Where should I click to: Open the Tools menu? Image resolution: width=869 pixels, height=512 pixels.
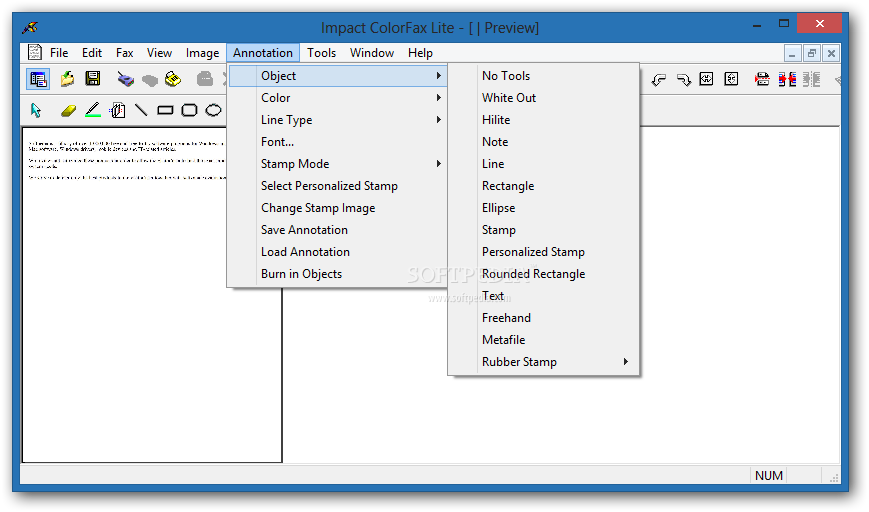321,53
